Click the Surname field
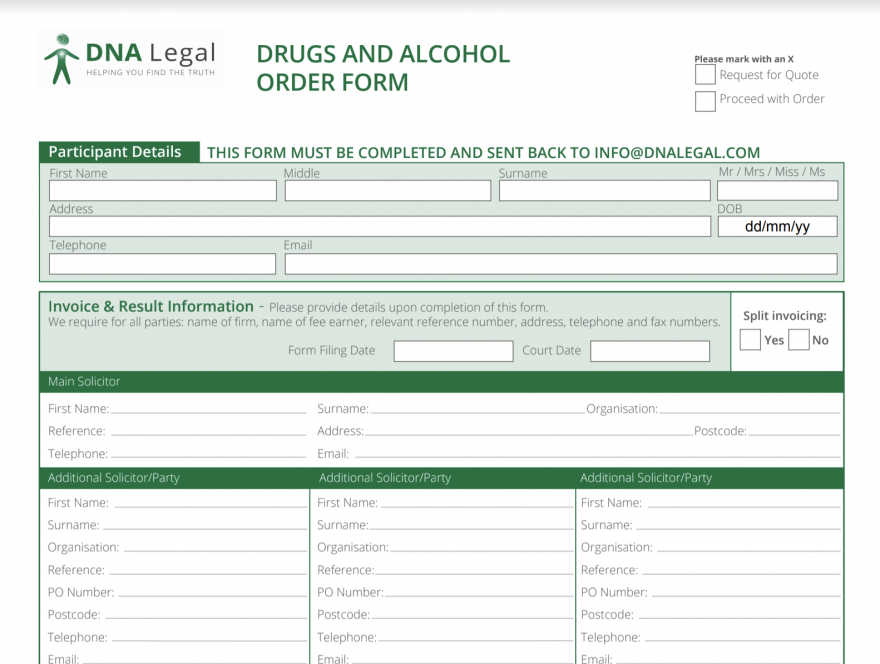Image resolution: width=880 pixels, height=664 pixels. click(x=605, y=190)
